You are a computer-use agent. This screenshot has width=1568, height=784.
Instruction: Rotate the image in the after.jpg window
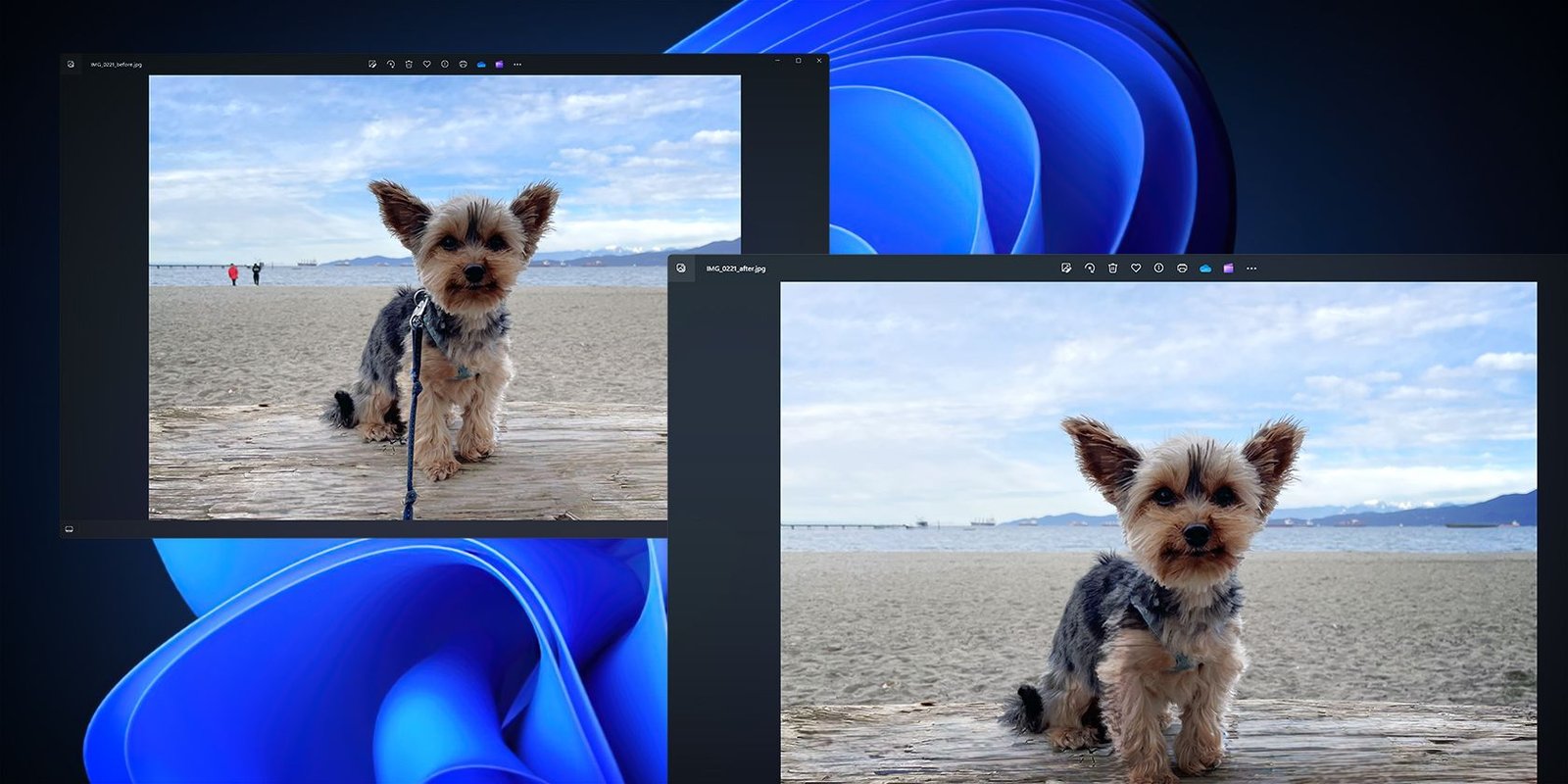click(1090, 269)
